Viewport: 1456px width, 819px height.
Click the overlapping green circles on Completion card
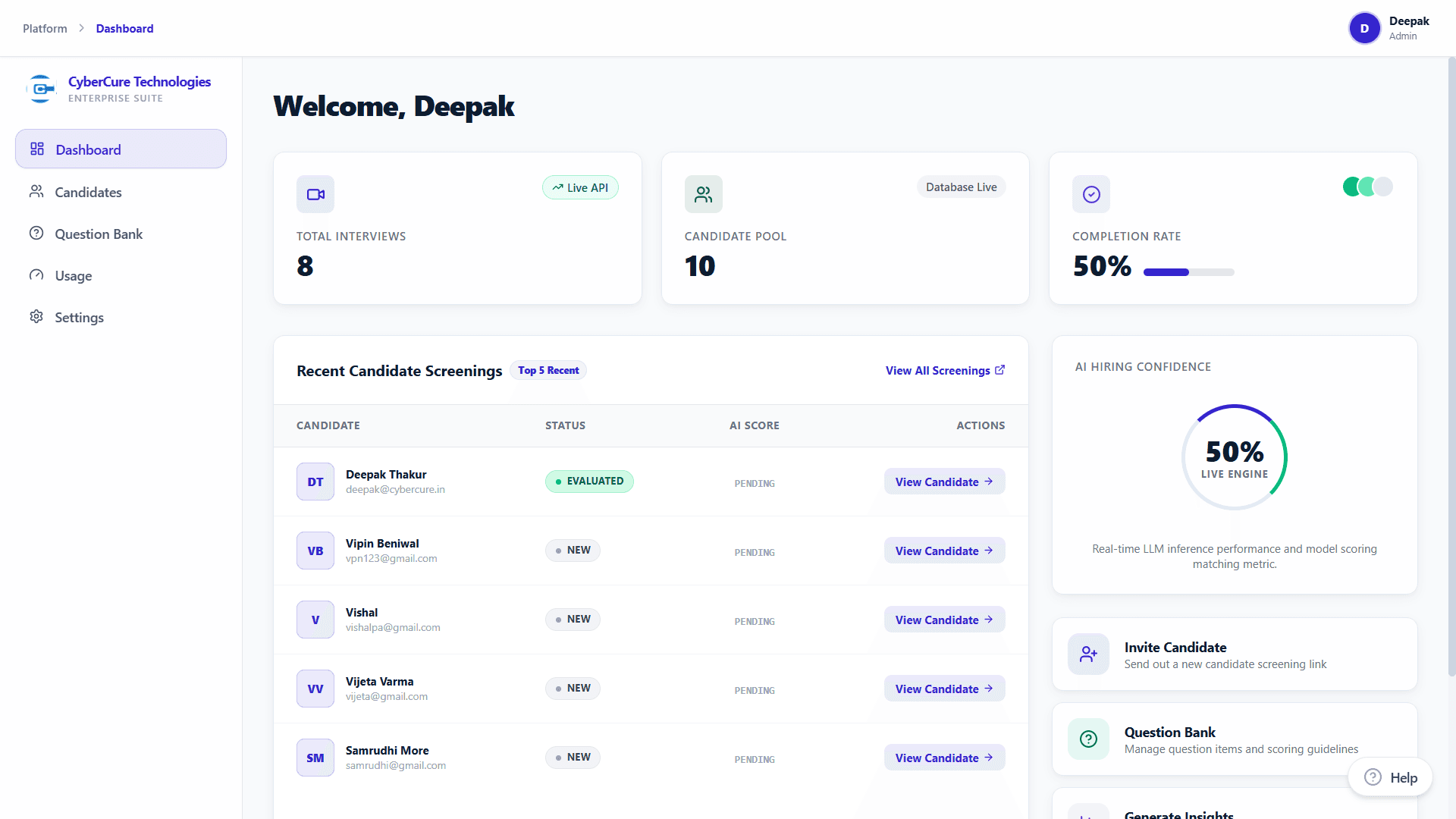coord(1367,187)
